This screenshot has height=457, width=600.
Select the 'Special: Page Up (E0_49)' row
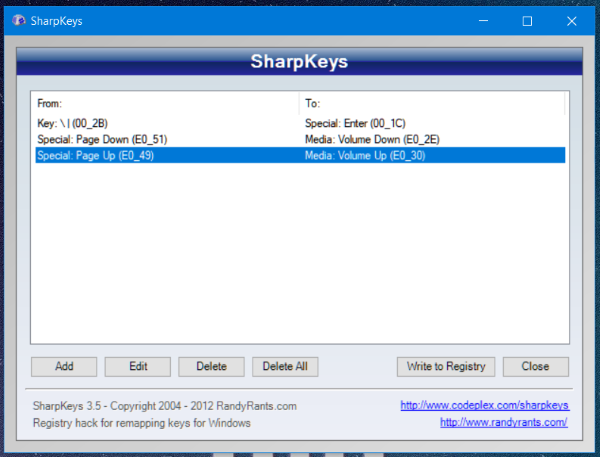pyautogui.click(x=300, y=155)
